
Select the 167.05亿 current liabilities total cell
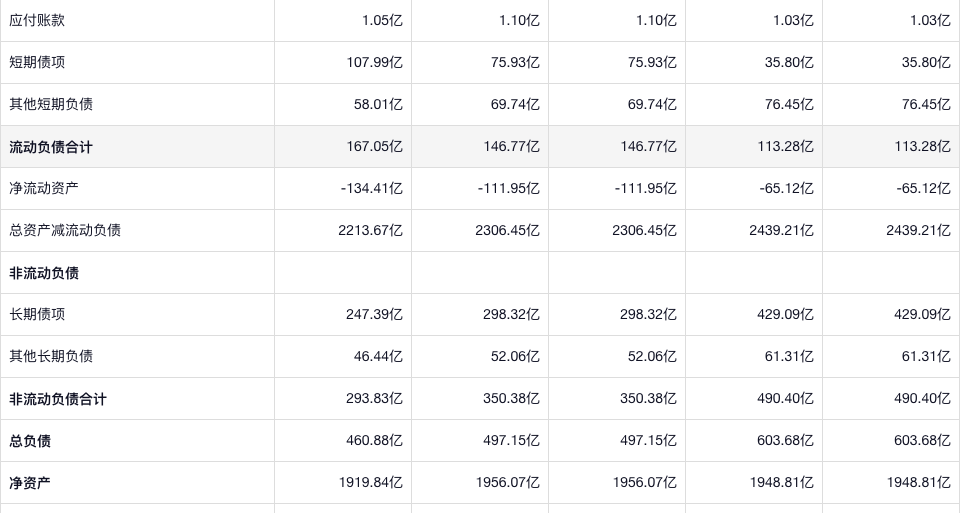tap(374, 147)
